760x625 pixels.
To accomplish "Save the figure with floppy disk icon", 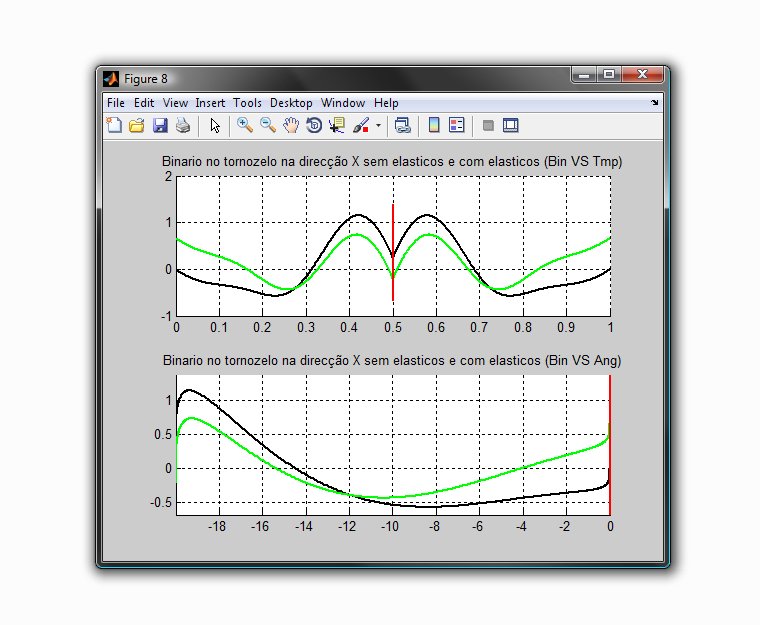I will click(160, 126).
